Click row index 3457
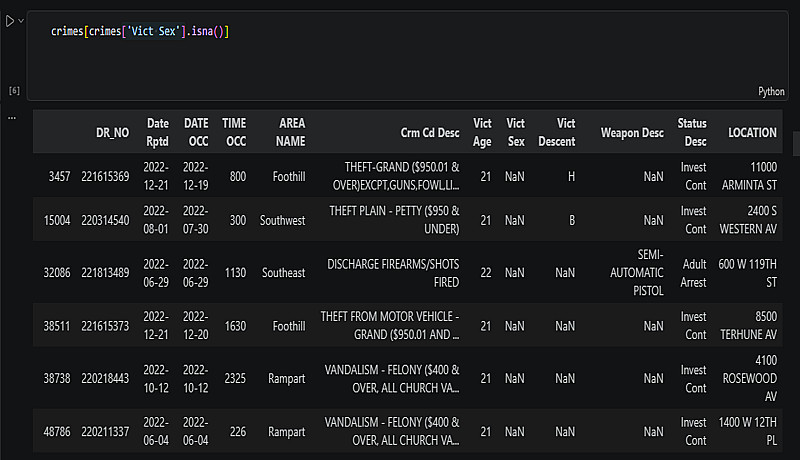Image resolution: width=800 pixels, height=460 pixels. 59,176
